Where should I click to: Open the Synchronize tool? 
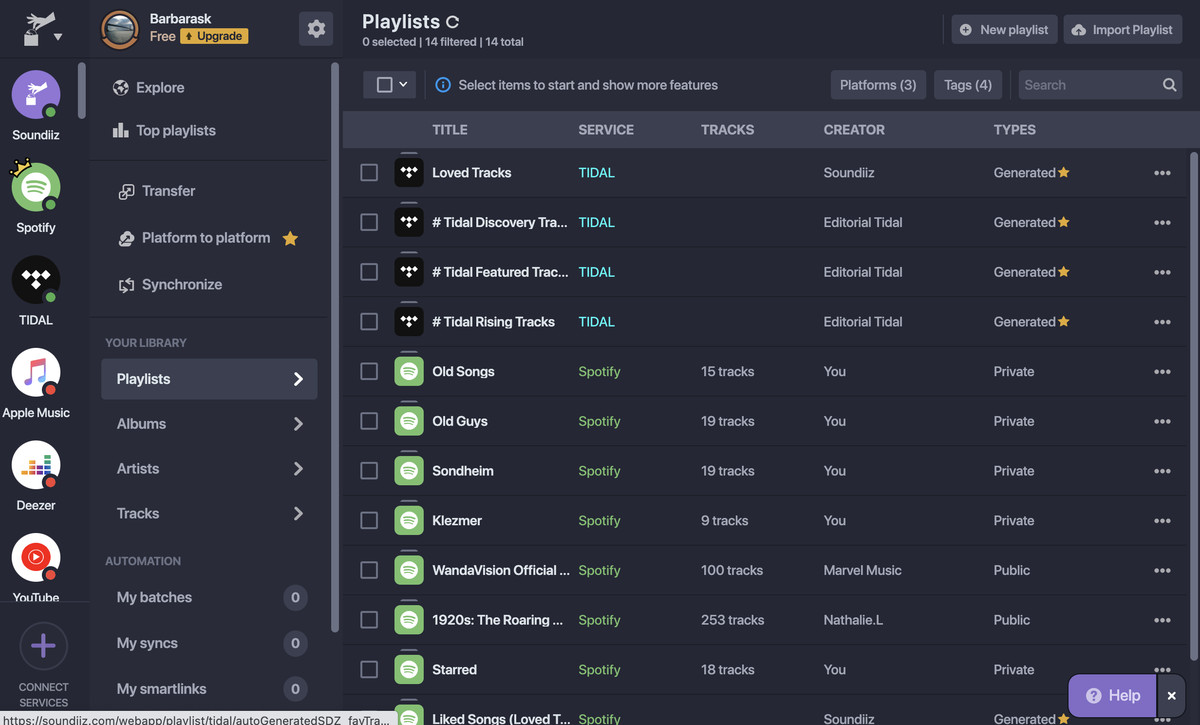pyautogui.click(x=170, y=285)
